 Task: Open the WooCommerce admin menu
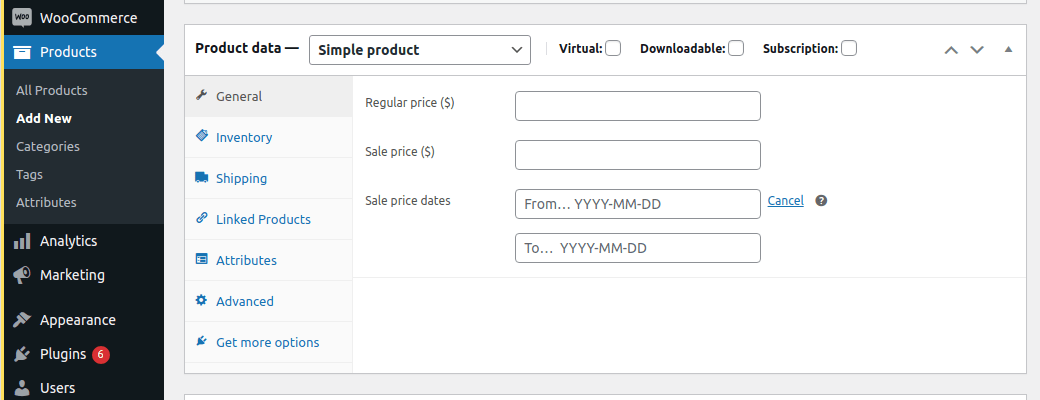[x=82, y=18]
